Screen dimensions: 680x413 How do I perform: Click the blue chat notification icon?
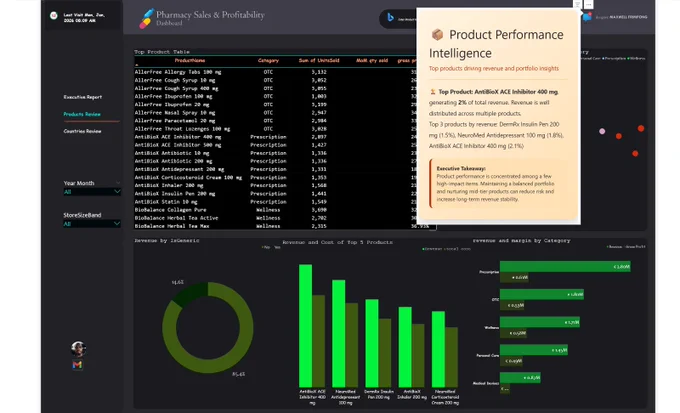[x=587, y=17]
